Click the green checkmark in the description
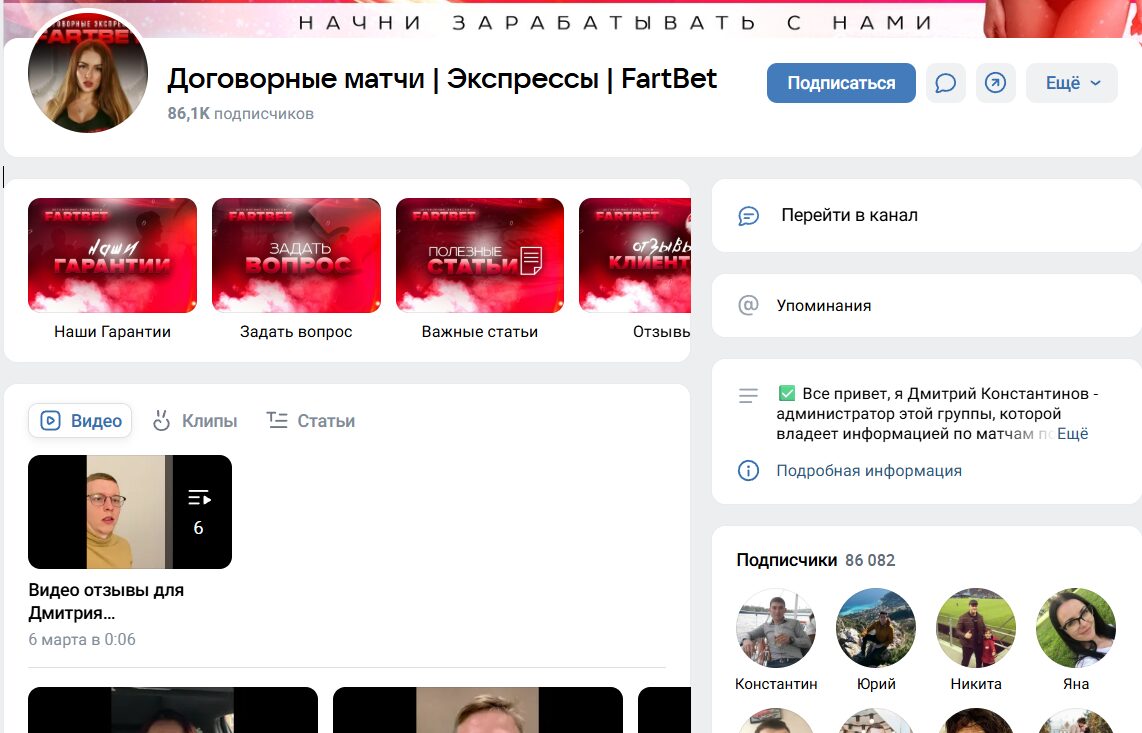The image size is (1142, 733). (x=787, y=393)
